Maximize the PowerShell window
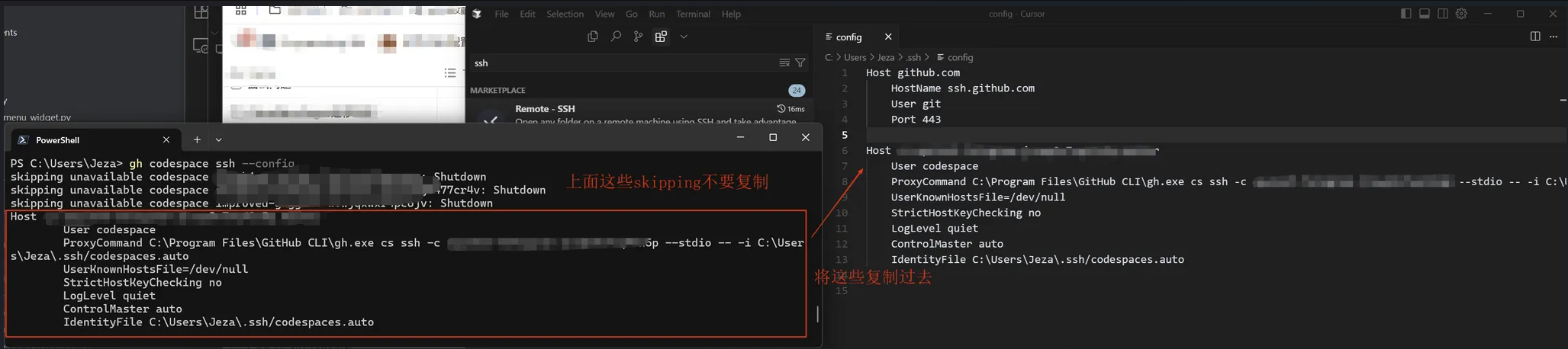The height and width of the screenshot is (349, 1568). coord(773,138)
